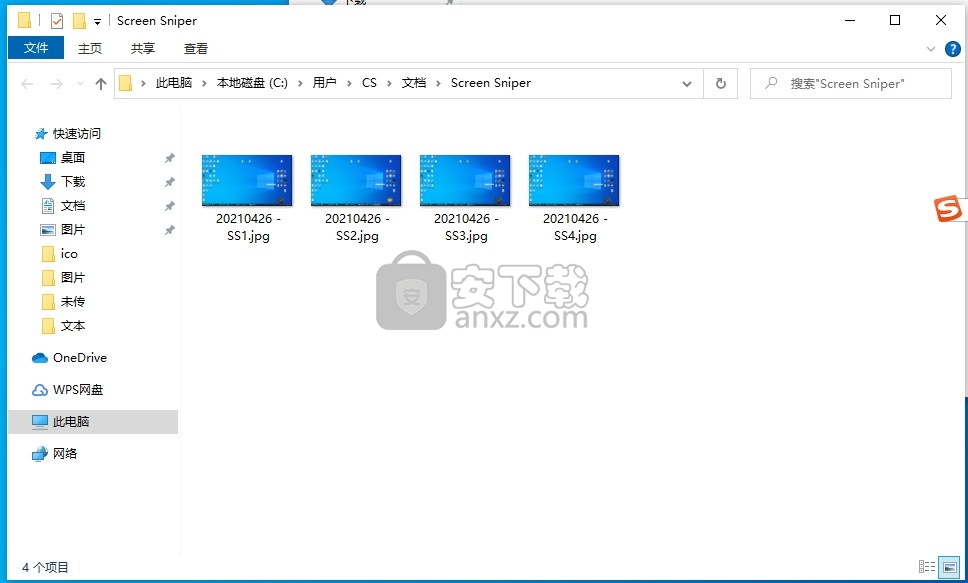
Task: Switch to large thumbnails view icon in status bar
Action: (x=949, y=567)
